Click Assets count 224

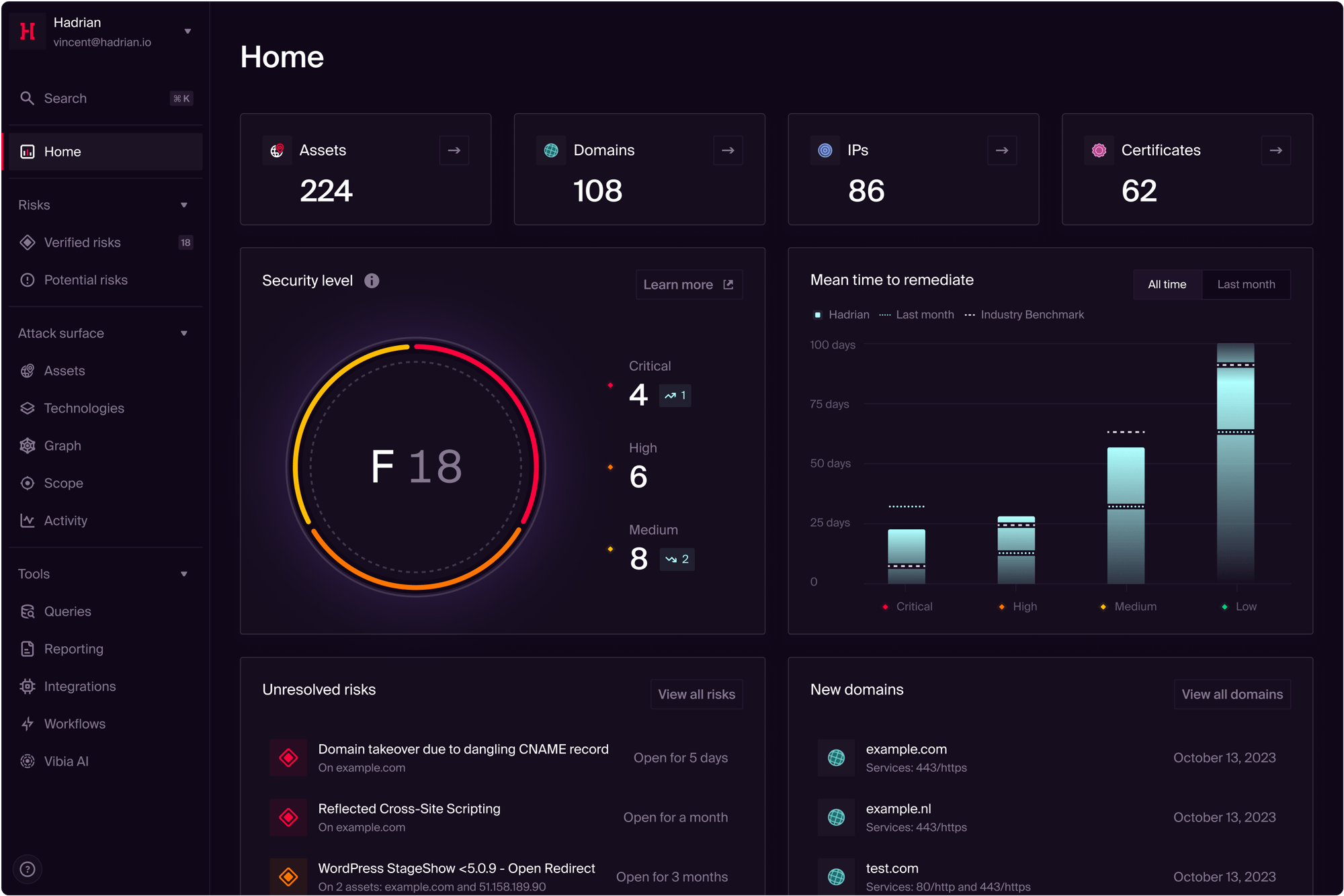[x=326, y=191]
